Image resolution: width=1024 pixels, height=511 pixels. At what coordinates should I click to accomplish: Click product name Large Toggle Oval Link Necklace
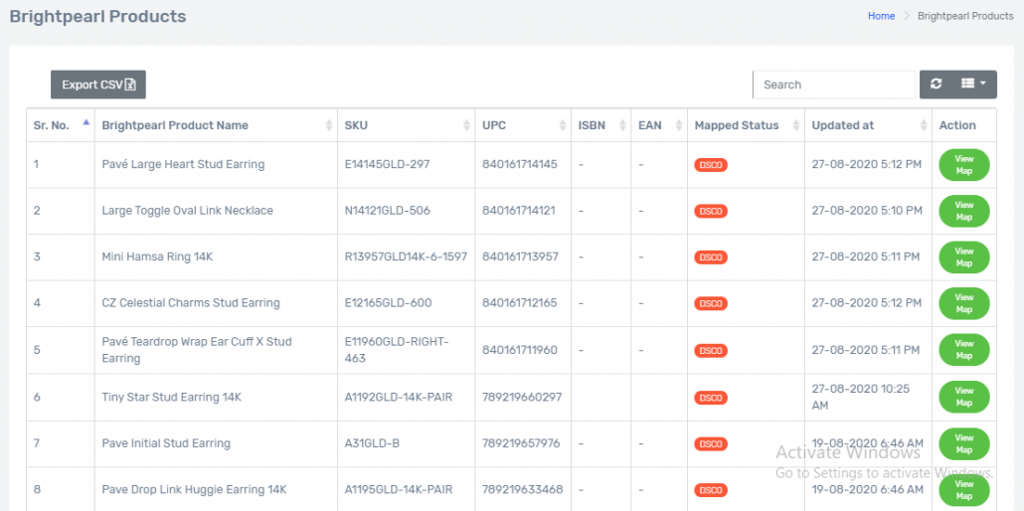(x=187, y=211)
